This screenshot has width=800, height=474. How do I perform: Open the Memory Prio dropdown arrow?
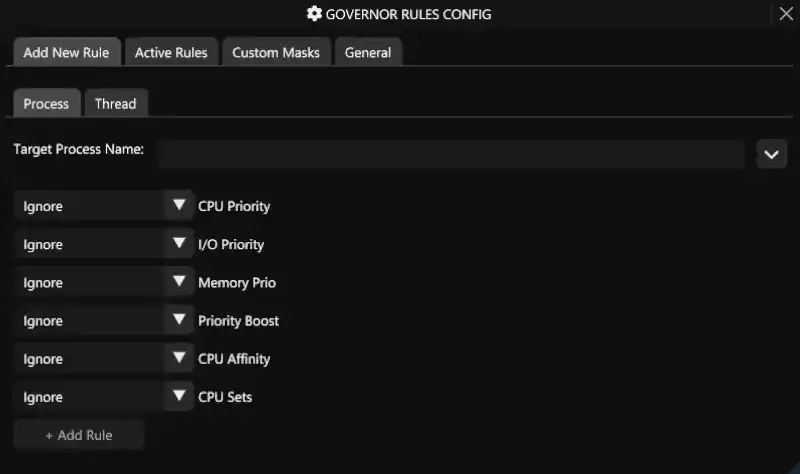(x=179, y=282)
